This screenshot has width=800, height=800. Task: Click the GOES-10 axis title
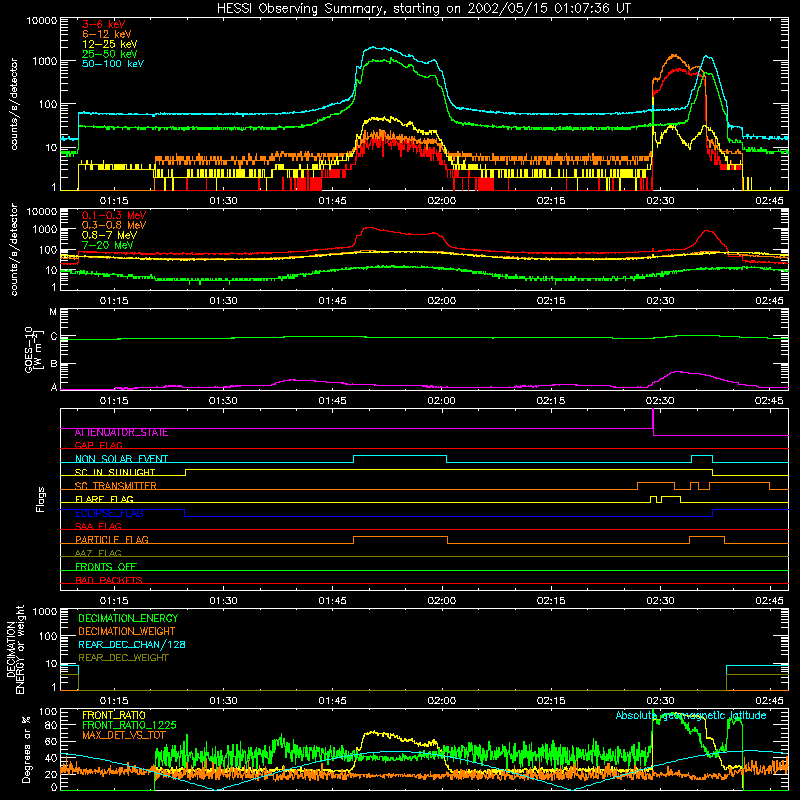tap(34, 349)
